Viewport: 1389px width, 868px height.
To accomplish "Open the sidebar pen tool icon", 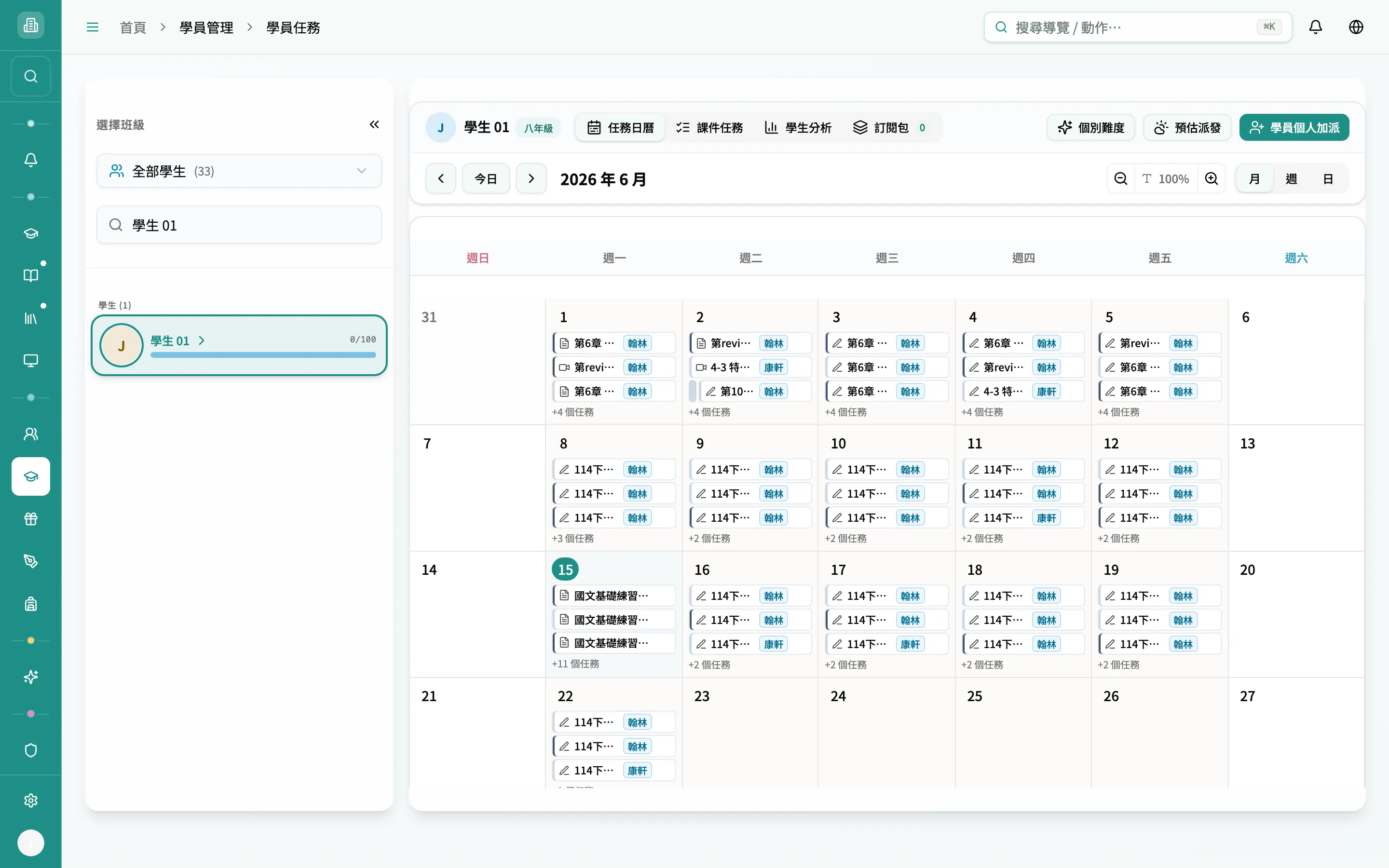I will click(31, 561).
